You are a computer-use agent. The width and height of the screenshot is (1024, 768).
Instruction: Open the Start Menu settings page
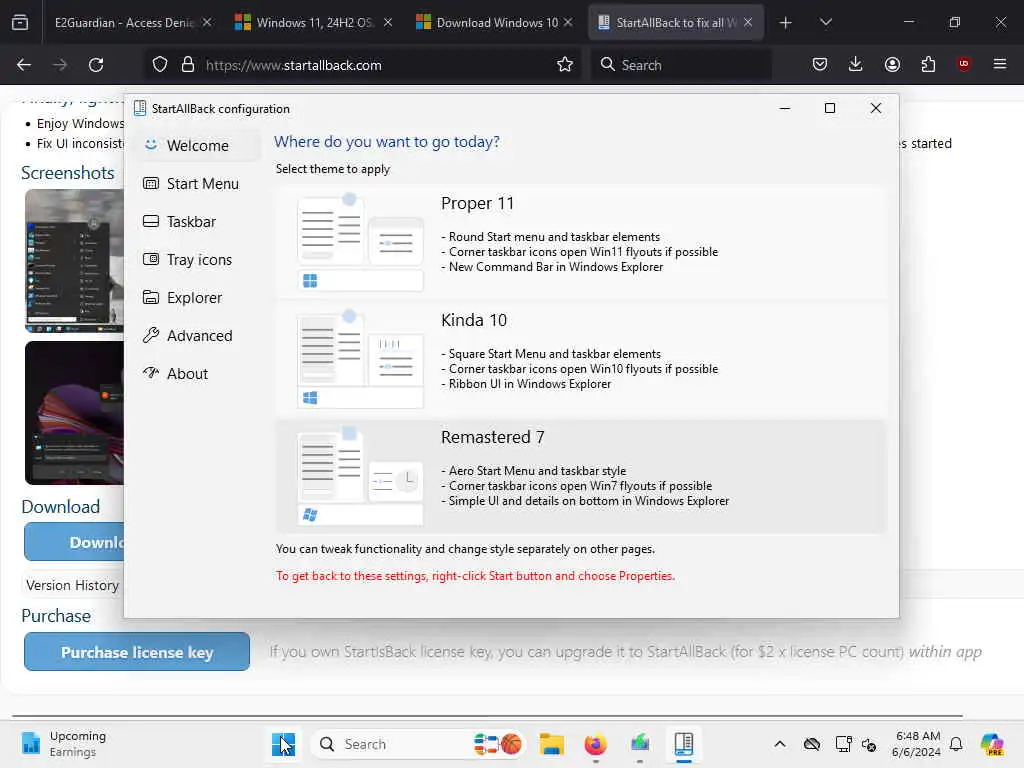point(199,184)
